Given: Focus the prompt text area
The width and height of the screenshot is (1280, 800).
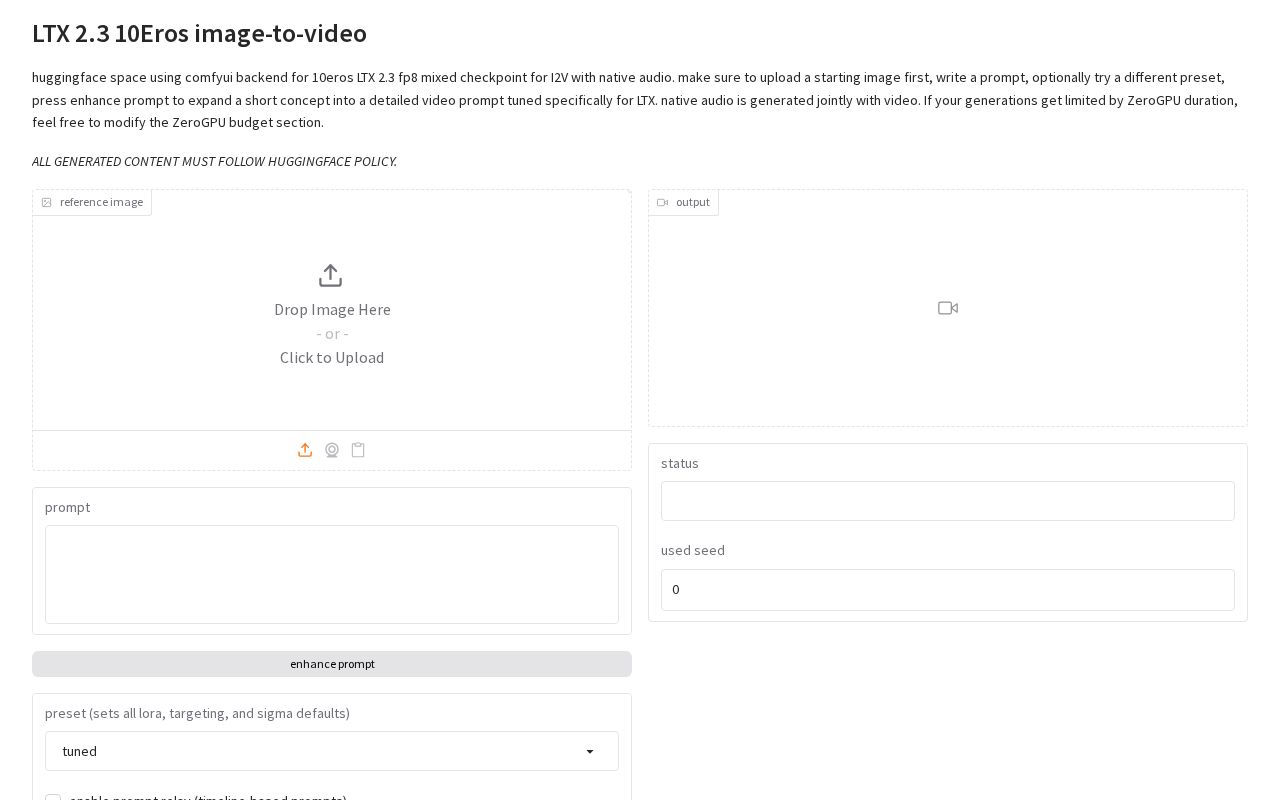Looking at the screenshot, I should [332, 575].
